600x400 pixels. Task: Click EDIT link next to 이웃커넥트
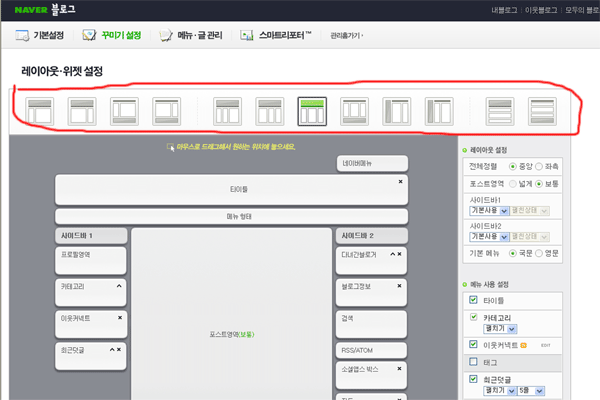pos(546,345)
